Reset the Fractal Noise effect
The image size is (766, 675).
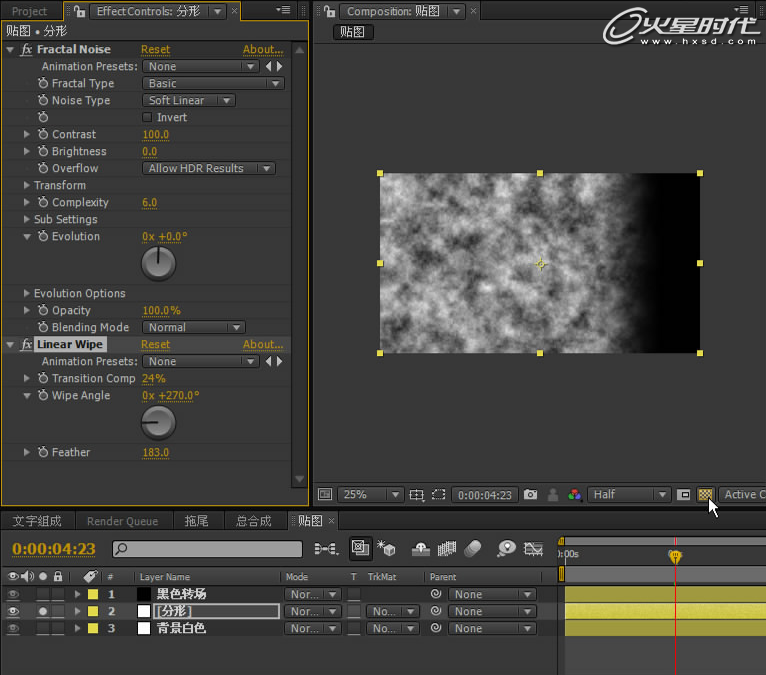[155, 50]
